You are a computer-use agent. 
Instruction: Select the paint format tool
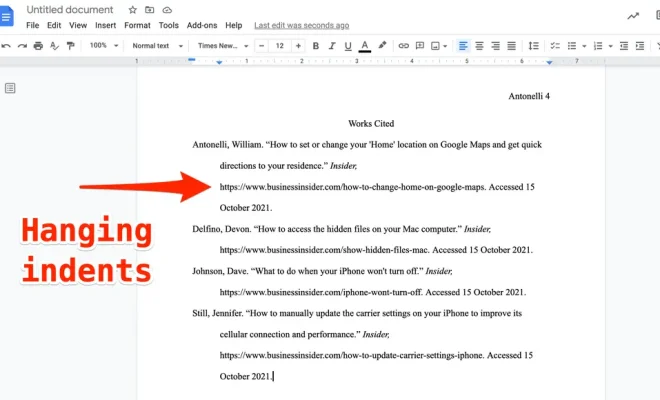[x=70, y=46]
